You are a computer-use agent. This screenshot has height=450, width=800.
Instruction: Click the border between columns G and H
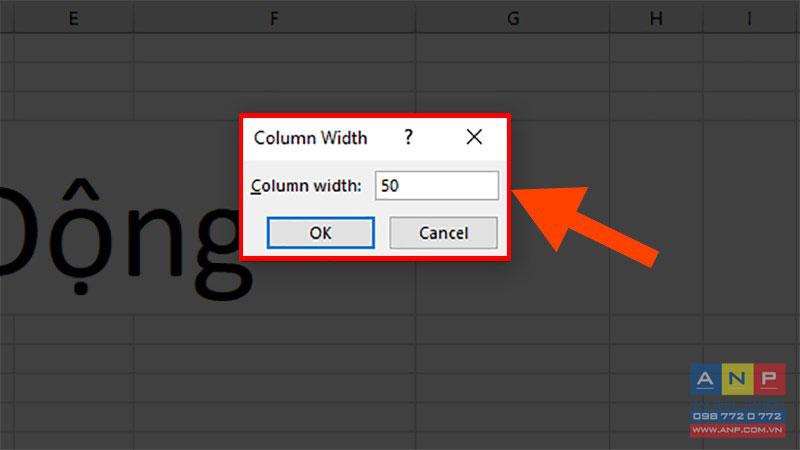[610, 18]
